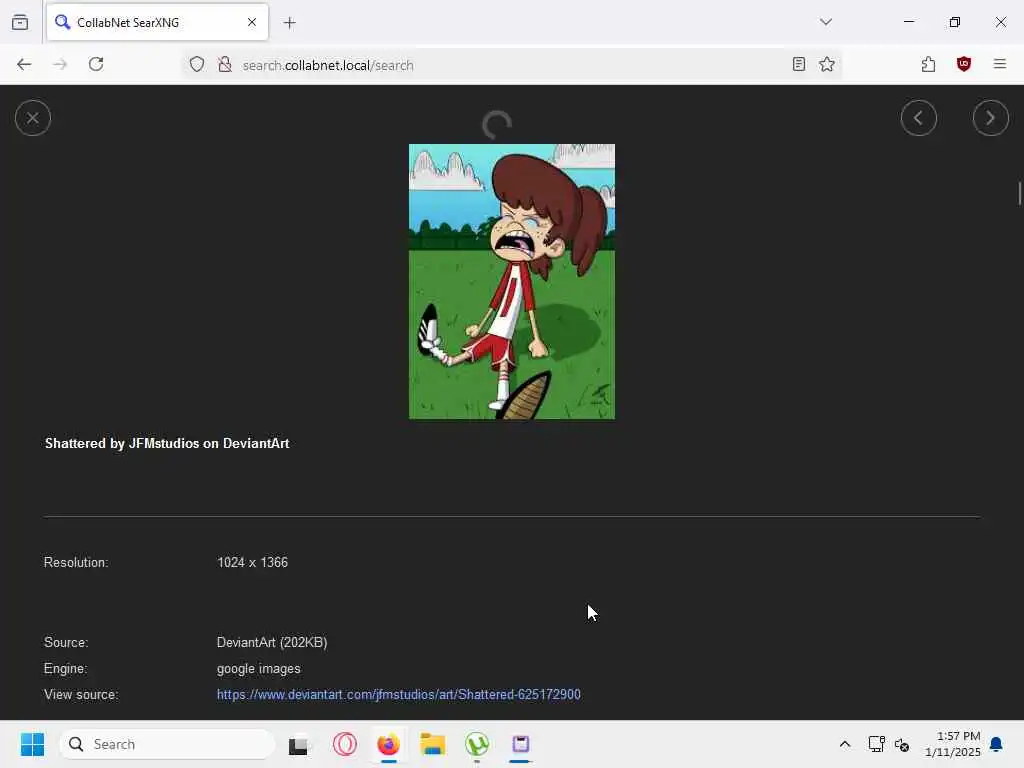Switch to Firefox on taskbar
Viewport: 1024px width, 768px height.
pyautogui.click(x=389, y=744)
